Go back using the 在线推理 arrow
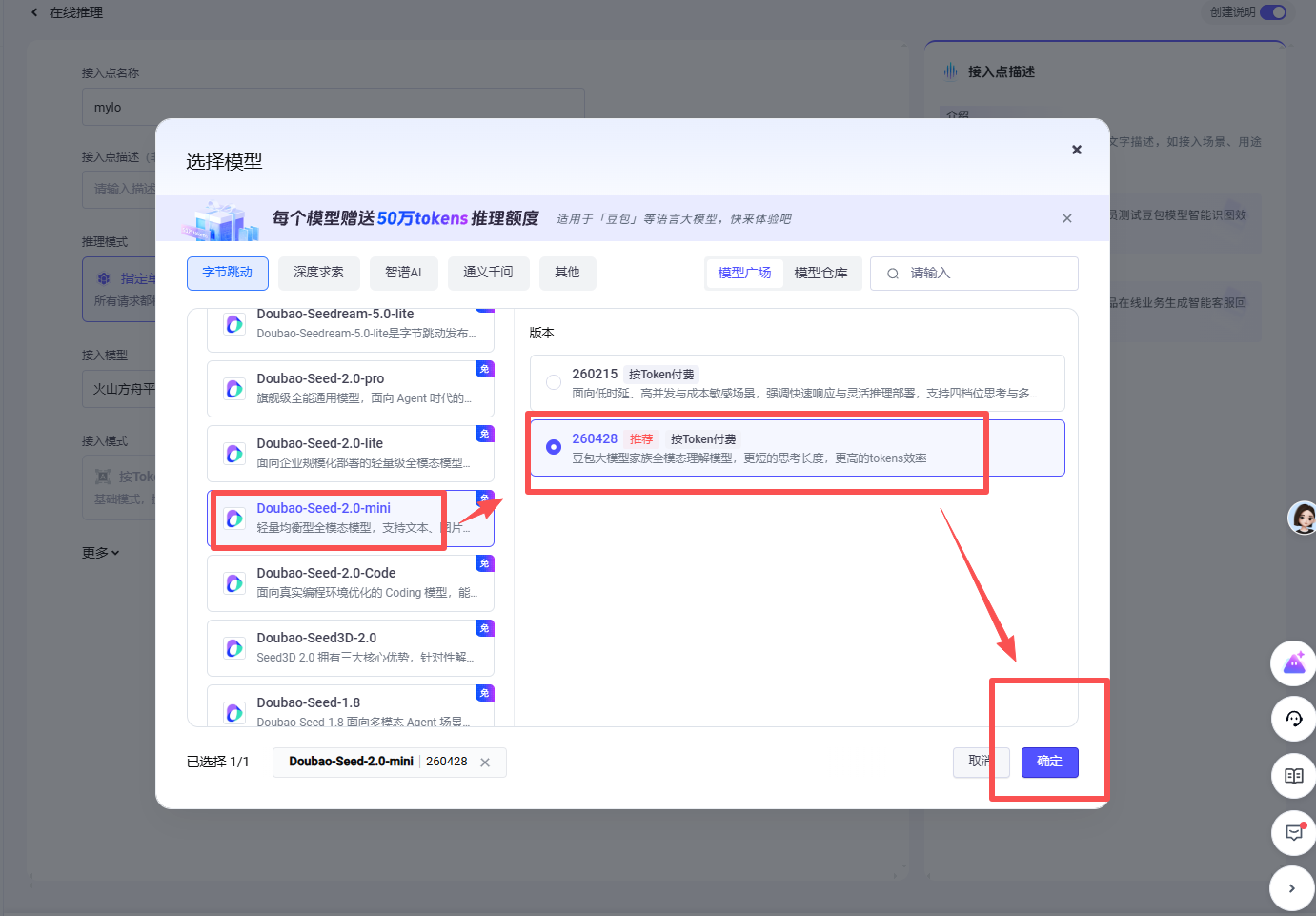Image resolution: width=1316 pixels, height=916 pixels. pos(34,12)
